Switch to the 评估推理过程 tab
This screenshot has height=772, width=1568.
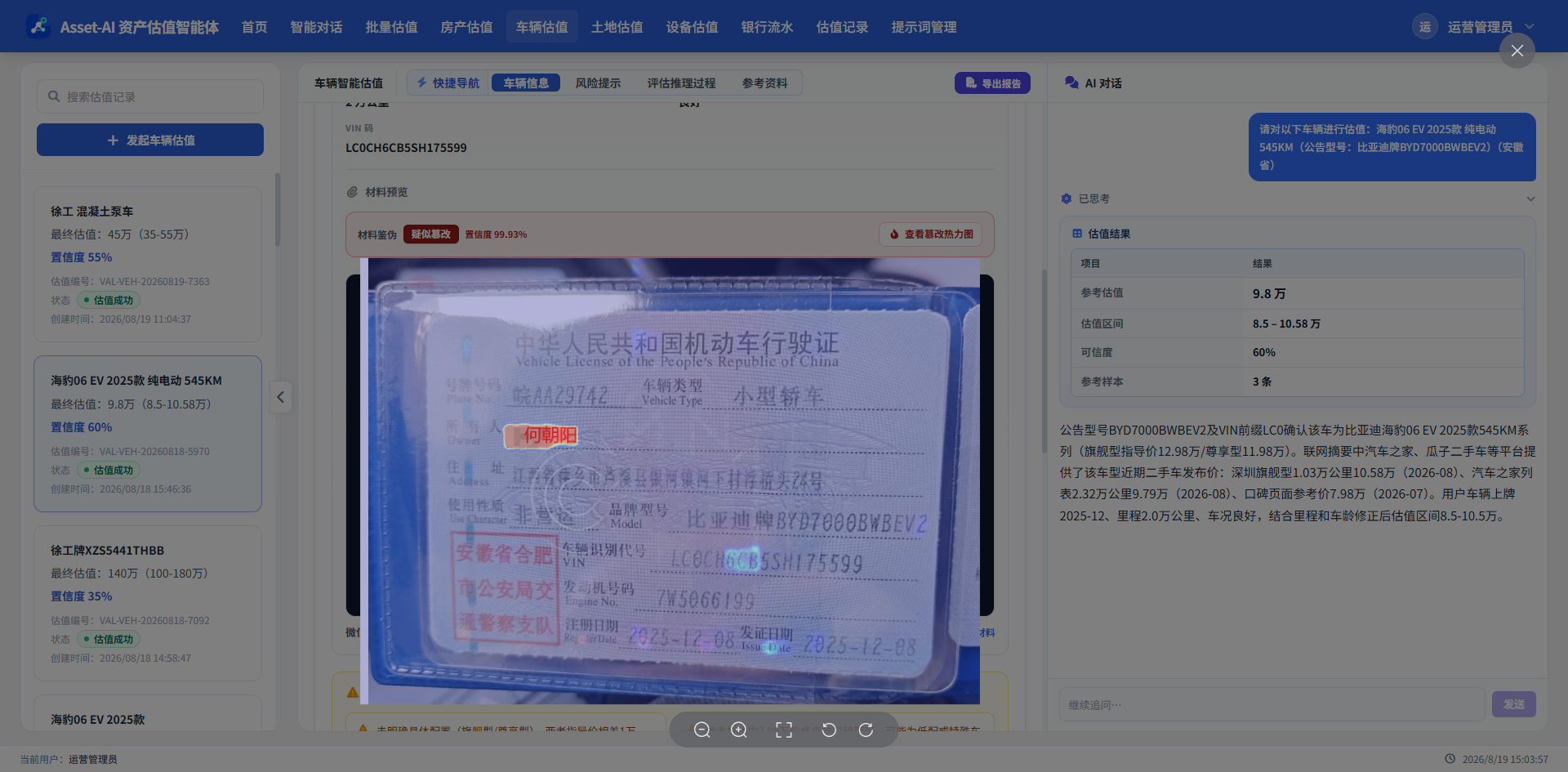pyautogui.click(x=681, y=83)
